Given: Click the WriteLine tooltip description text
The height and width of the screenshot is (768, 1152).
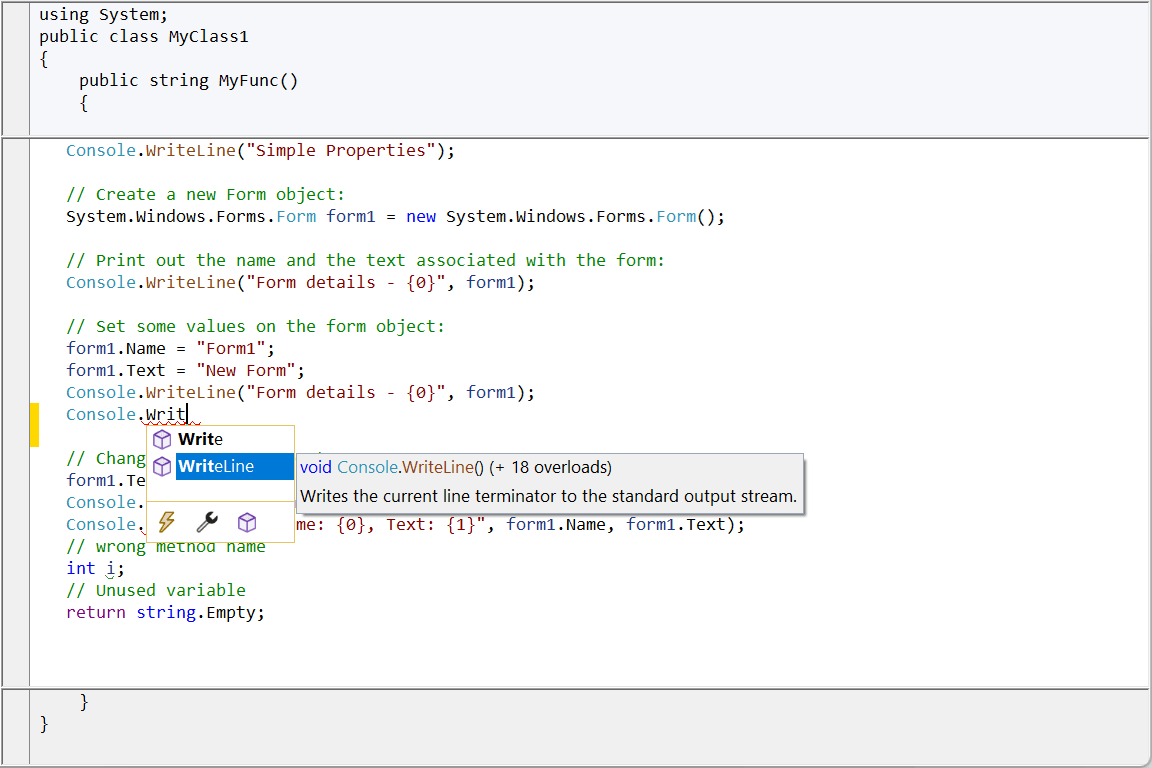Looking at the screenshot, I should 548,495.
